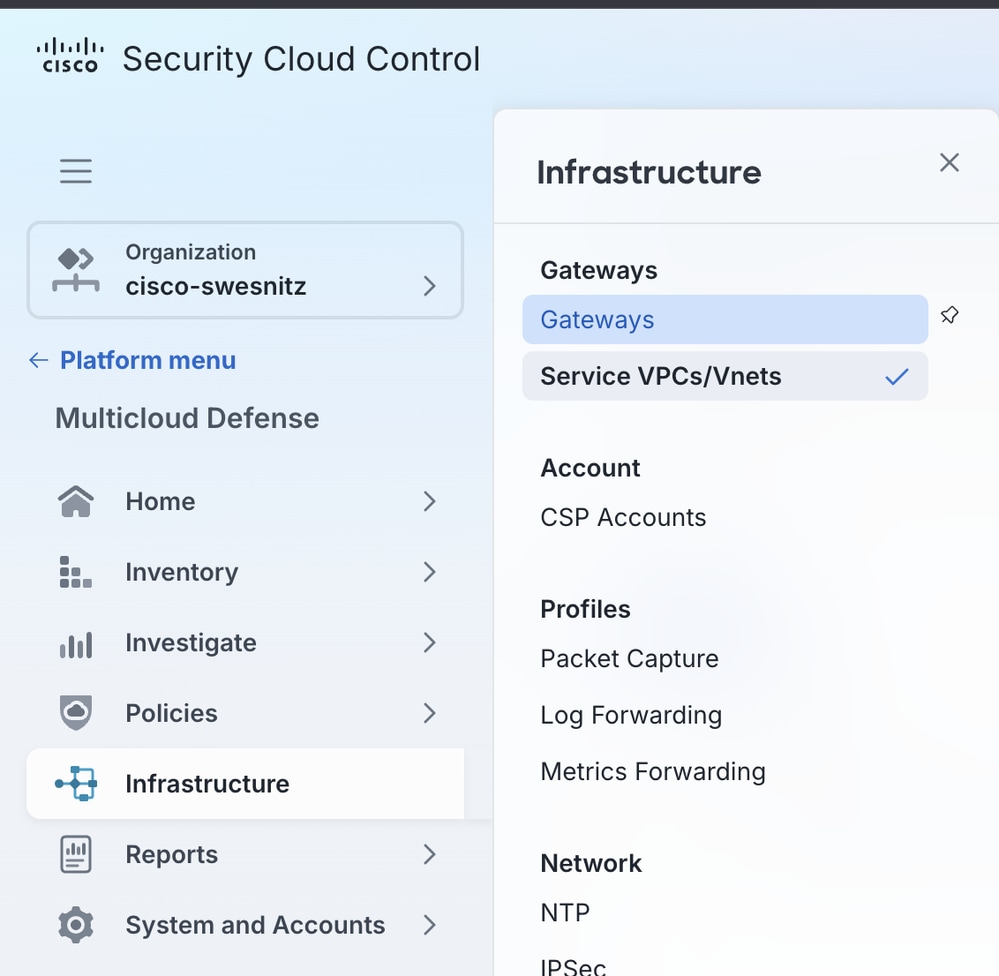The height and width of the screenshot is (976, 999).
Task: Expand the Inventory submenu chevron
Action: point(429,572)
